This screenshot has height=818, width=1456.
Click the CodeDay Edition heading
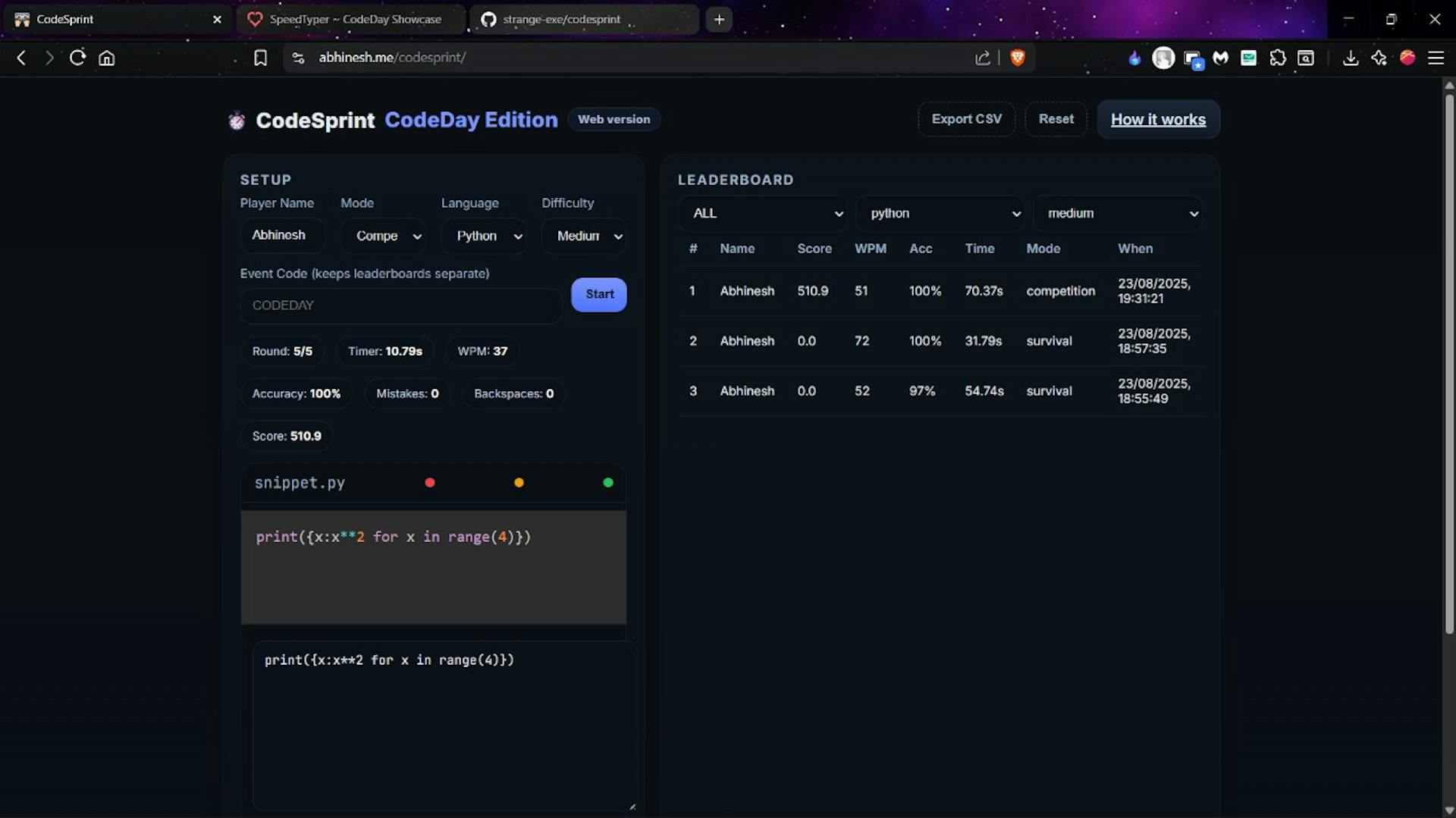[x=471, y=120]
